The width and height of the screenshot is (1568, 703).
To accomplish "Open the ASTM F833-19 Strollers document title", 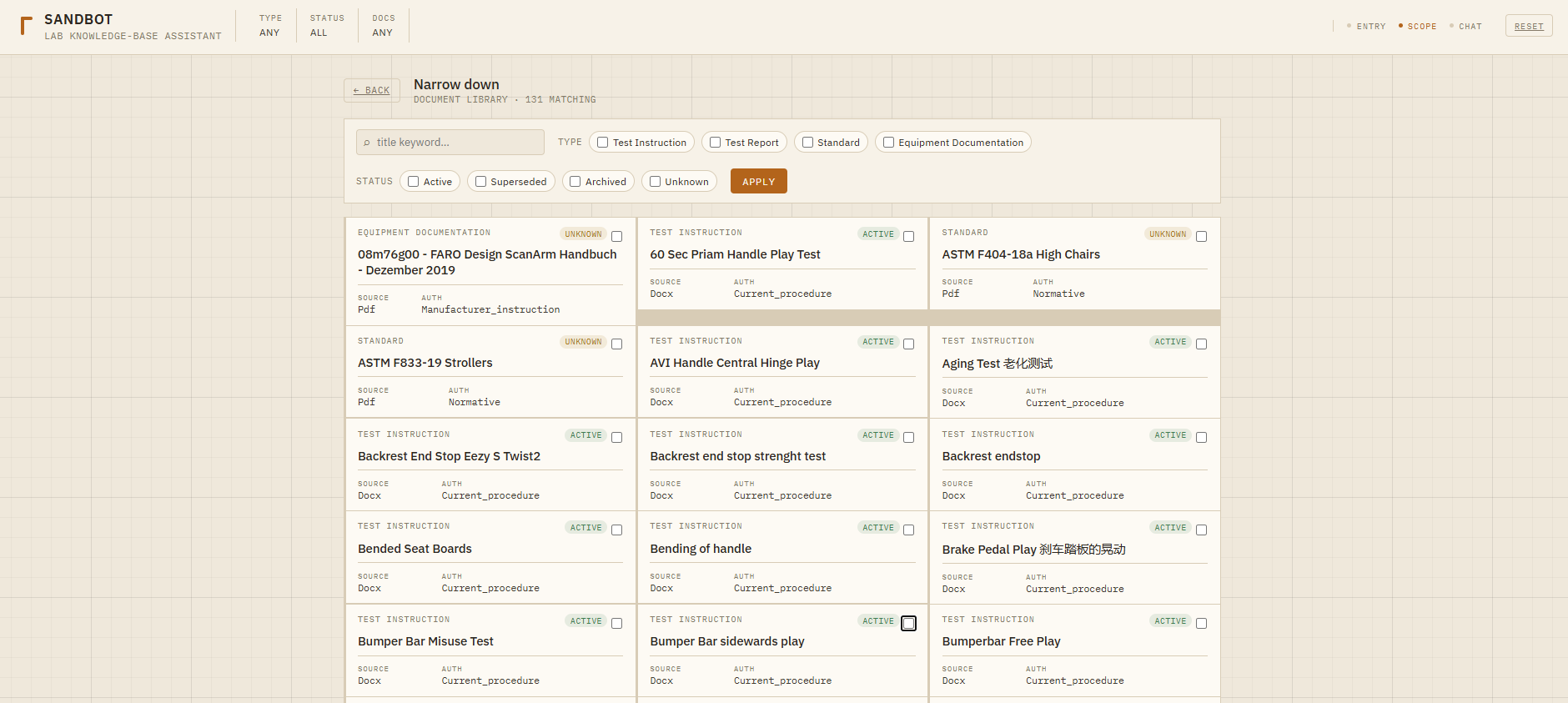I will pyautogui.click(x=425, y=363).
